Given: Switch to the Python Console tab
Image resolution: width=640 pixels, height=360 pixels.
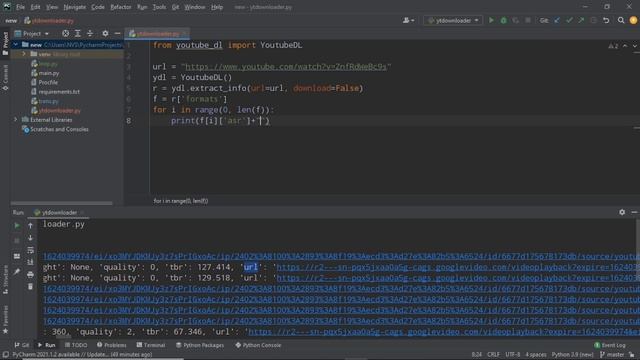Looking at the screenshot, I should point(258,345).
